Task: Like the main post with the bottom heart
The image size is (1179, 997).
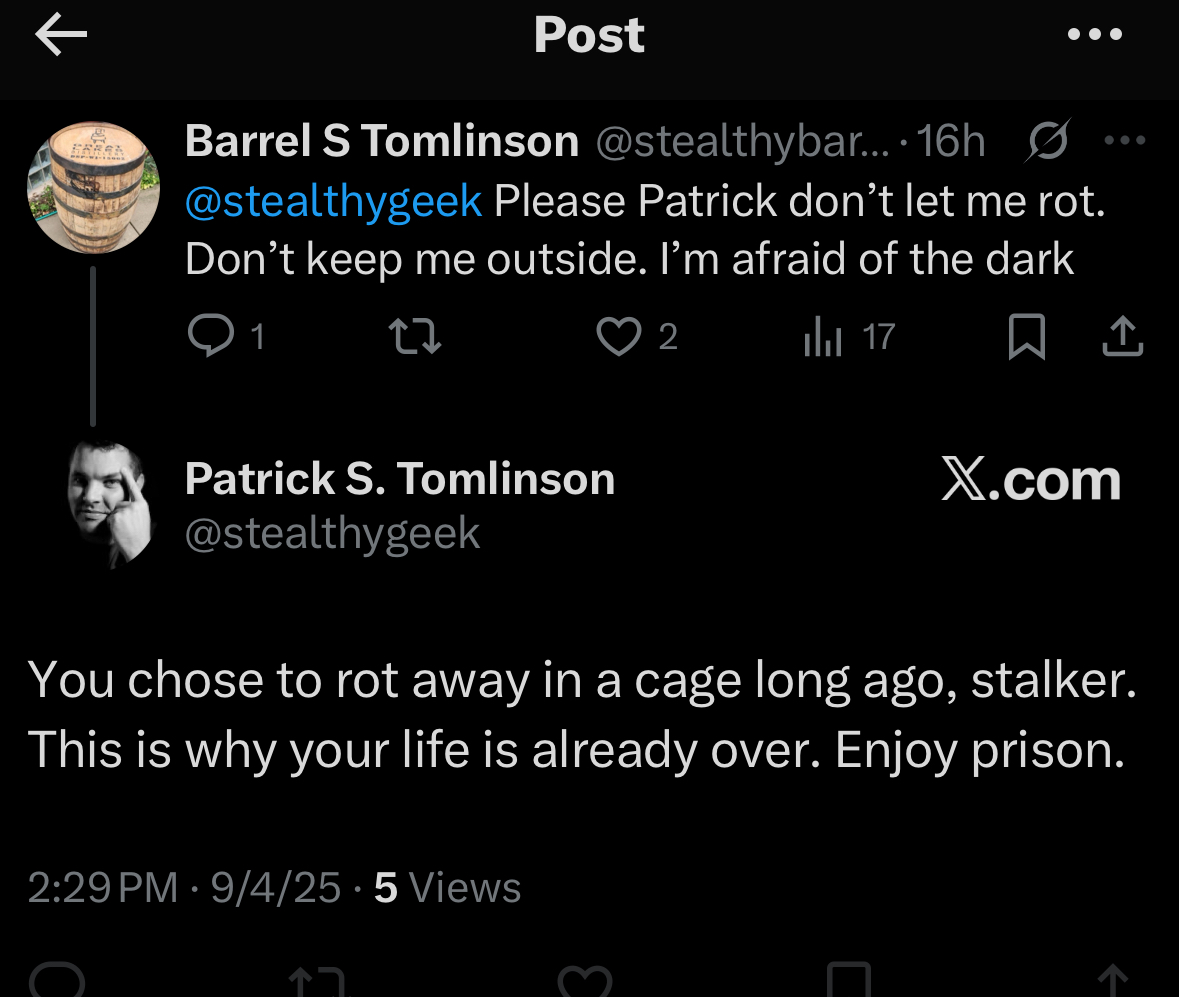Action: click(585, 980)
